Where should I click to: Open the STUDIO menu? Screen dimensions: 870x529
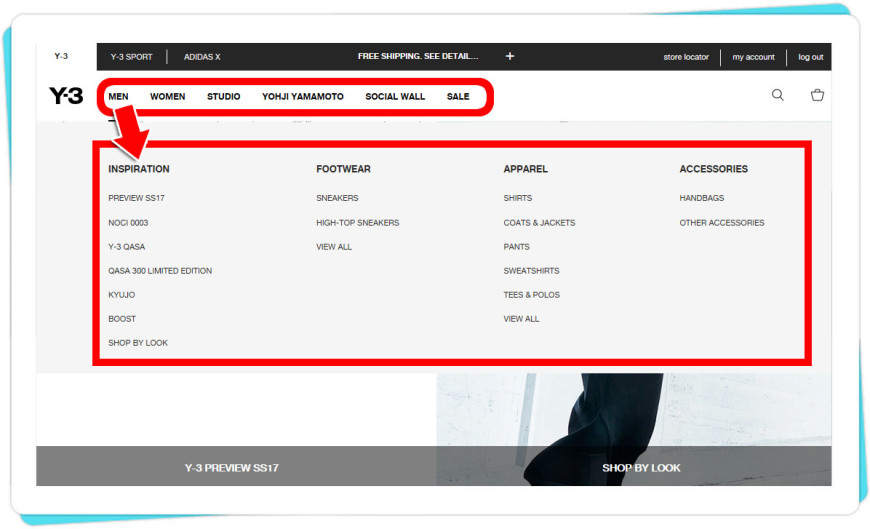click(x=224, y=97)
